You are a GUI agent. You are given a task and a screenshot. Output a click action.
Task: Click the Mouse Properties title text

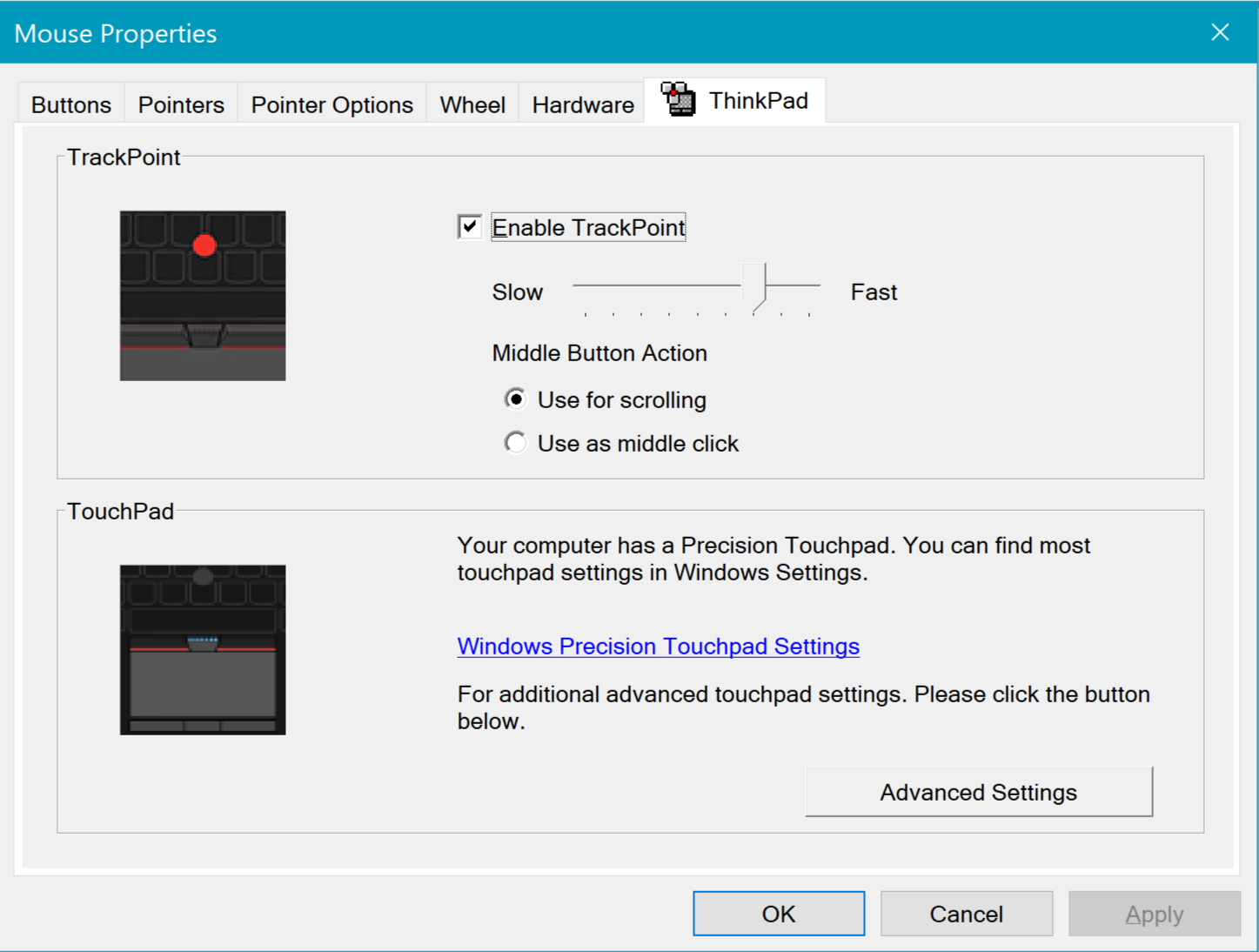[x=116, y=33]
